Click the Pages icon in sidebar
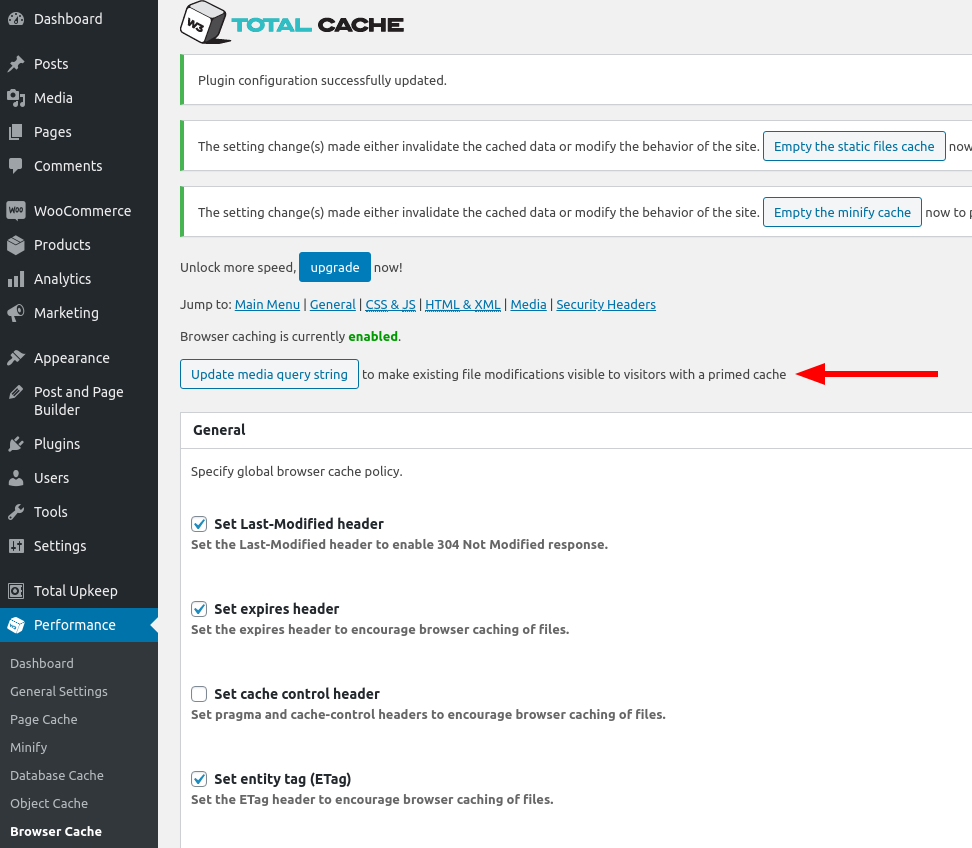The width and height of the screenshot is (972, 848). point(16,132)
